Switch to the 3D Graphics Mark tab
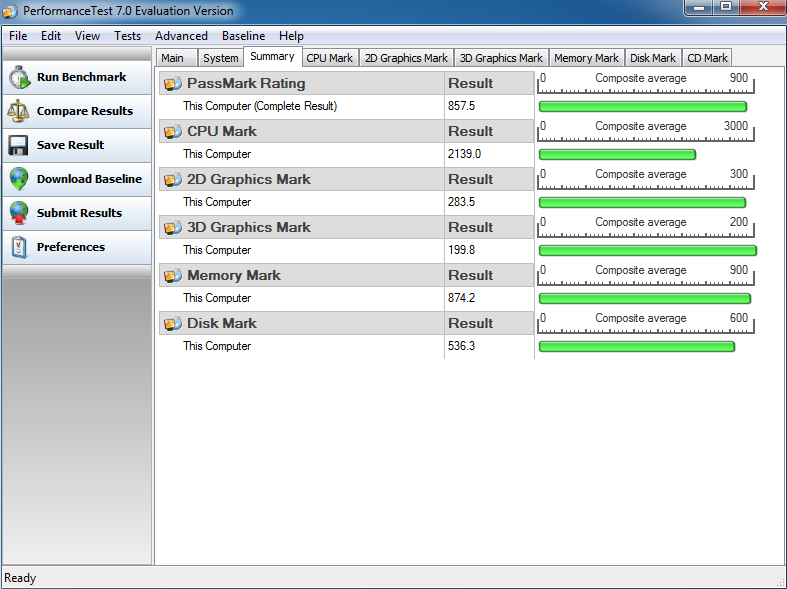 (501, 58)
